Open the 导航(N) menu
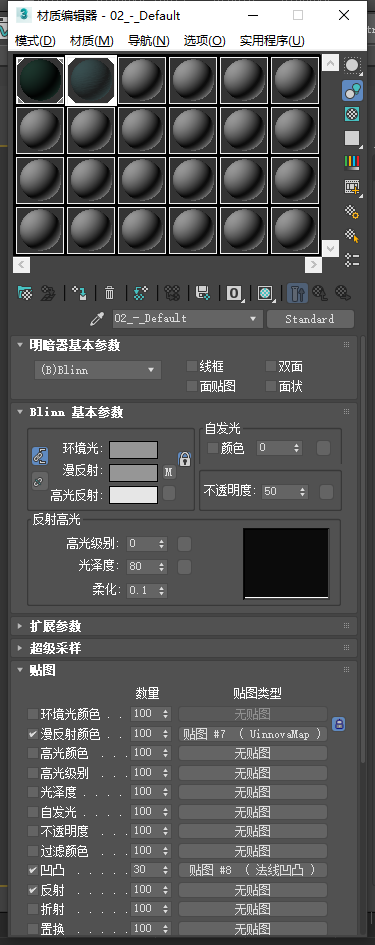The width and height of the screenshot is (375, 945). (x=149, y=40)
